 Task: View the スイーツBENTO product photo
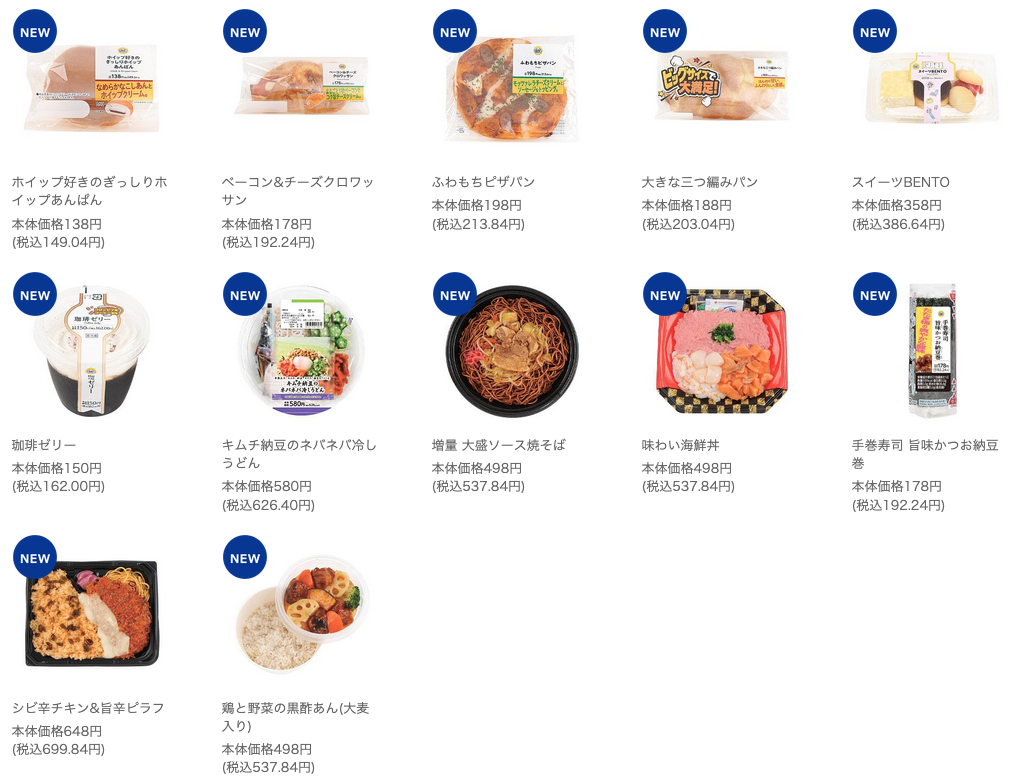click(932, 88)
